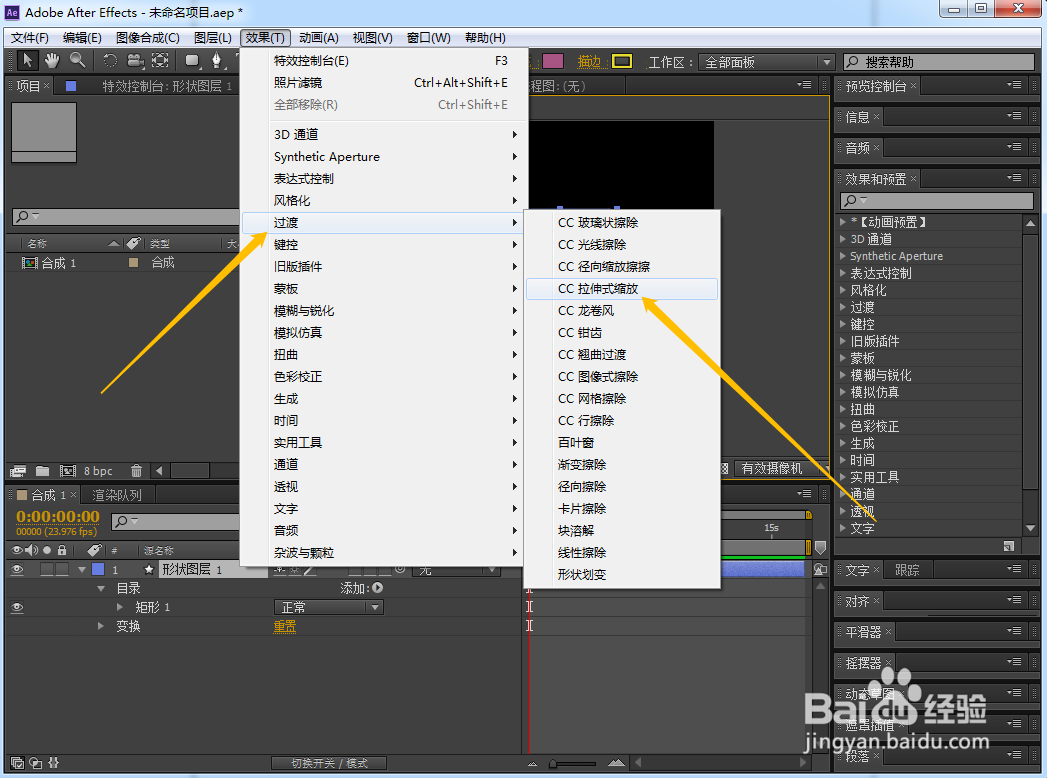This screenshot has height=778, width=1047.
Task: Click the expand layer switches icon at bottom-left
Action: click(17, 763)
